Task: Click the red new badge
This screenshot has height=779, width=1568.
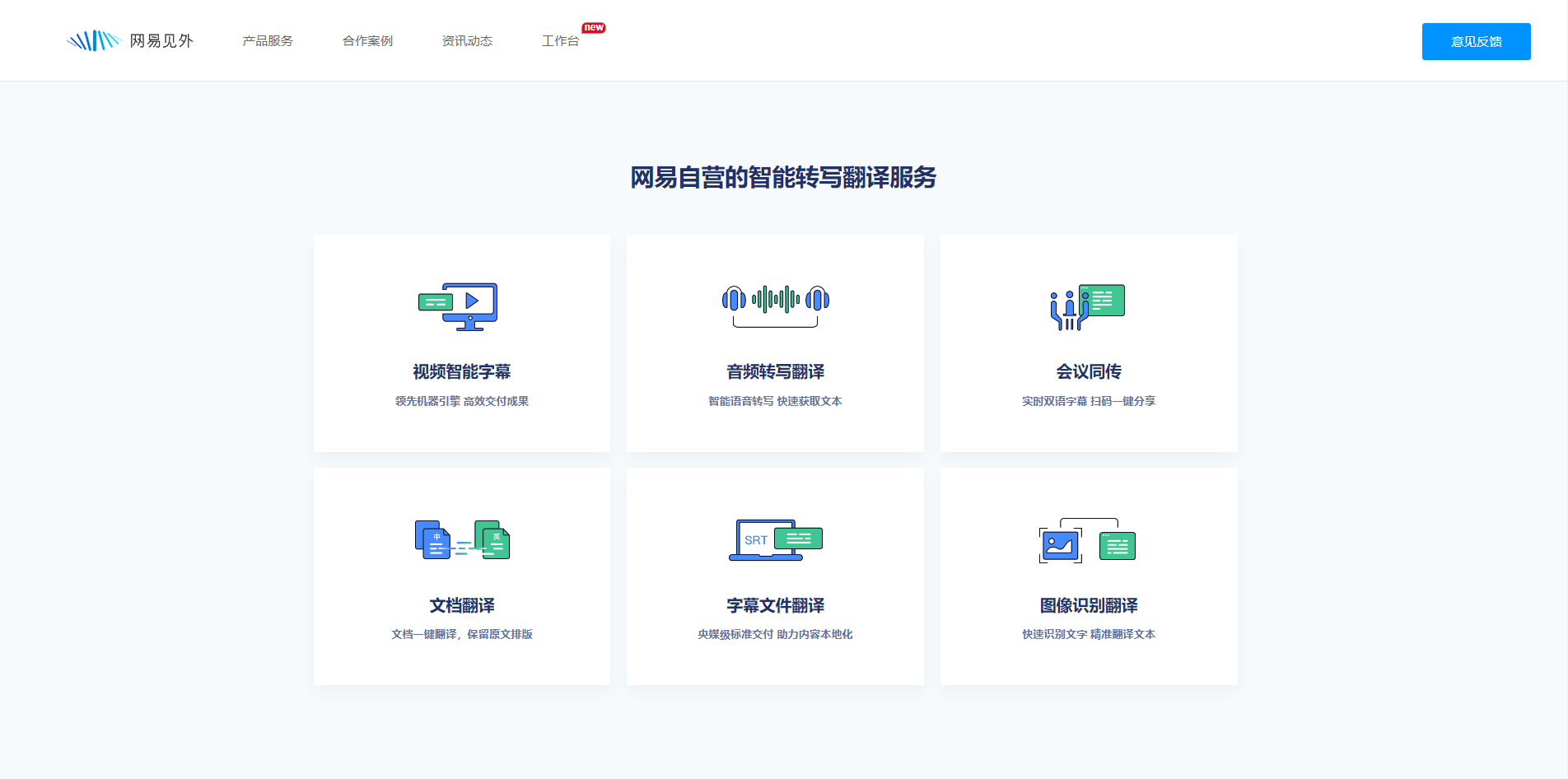Action: click(594, 28)
